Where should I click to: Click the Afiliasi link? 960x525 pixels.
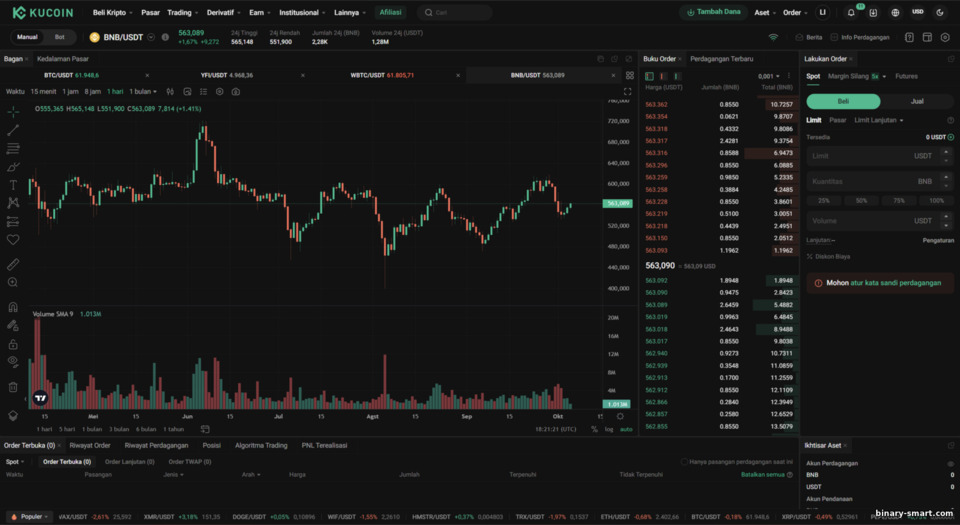pyautogui.click(x=390, y=12)
